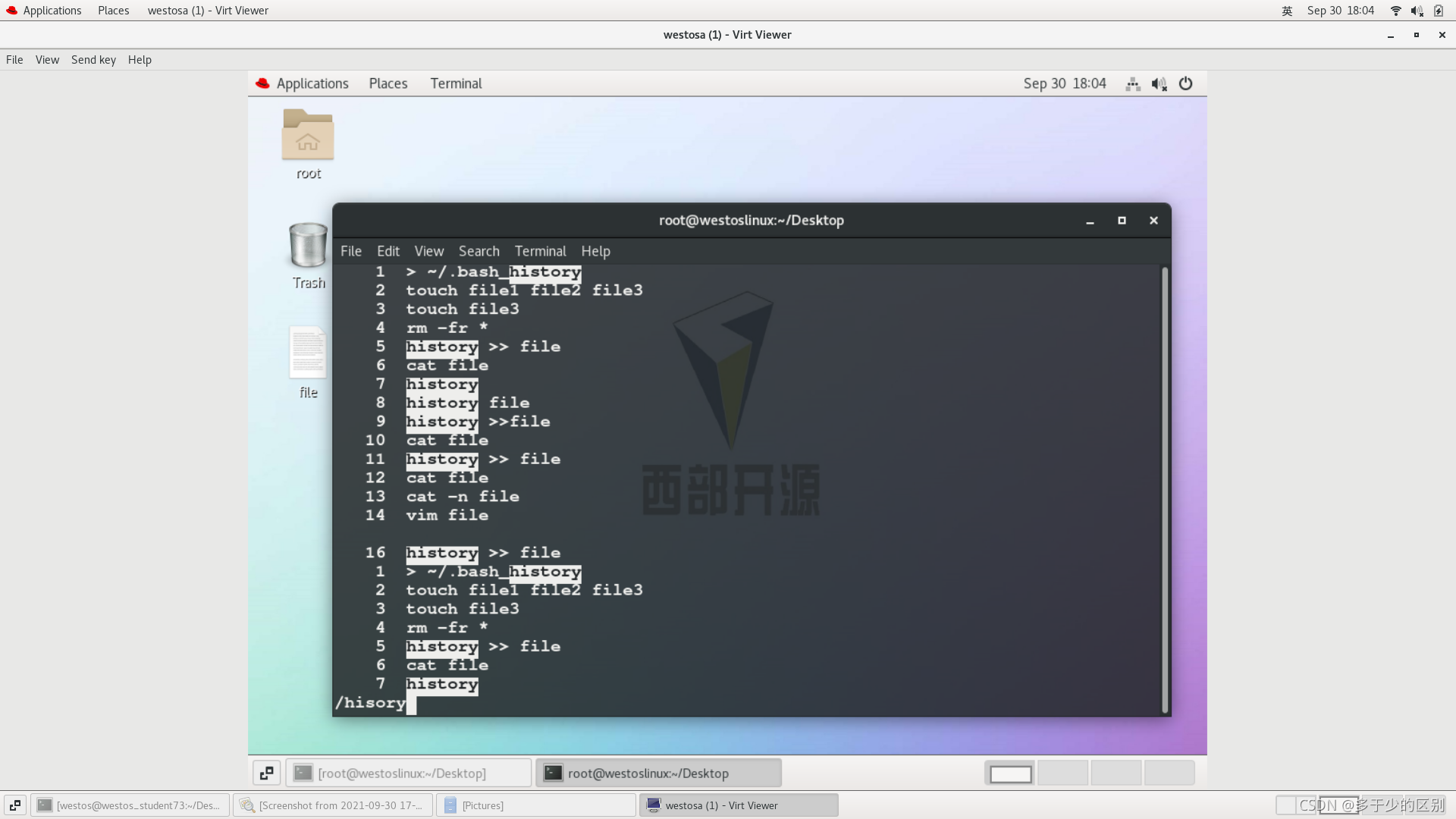The image size is (1456, 819).
Task: Click the host Wi-Fi indicator icon
Action: pos(1395,11)
